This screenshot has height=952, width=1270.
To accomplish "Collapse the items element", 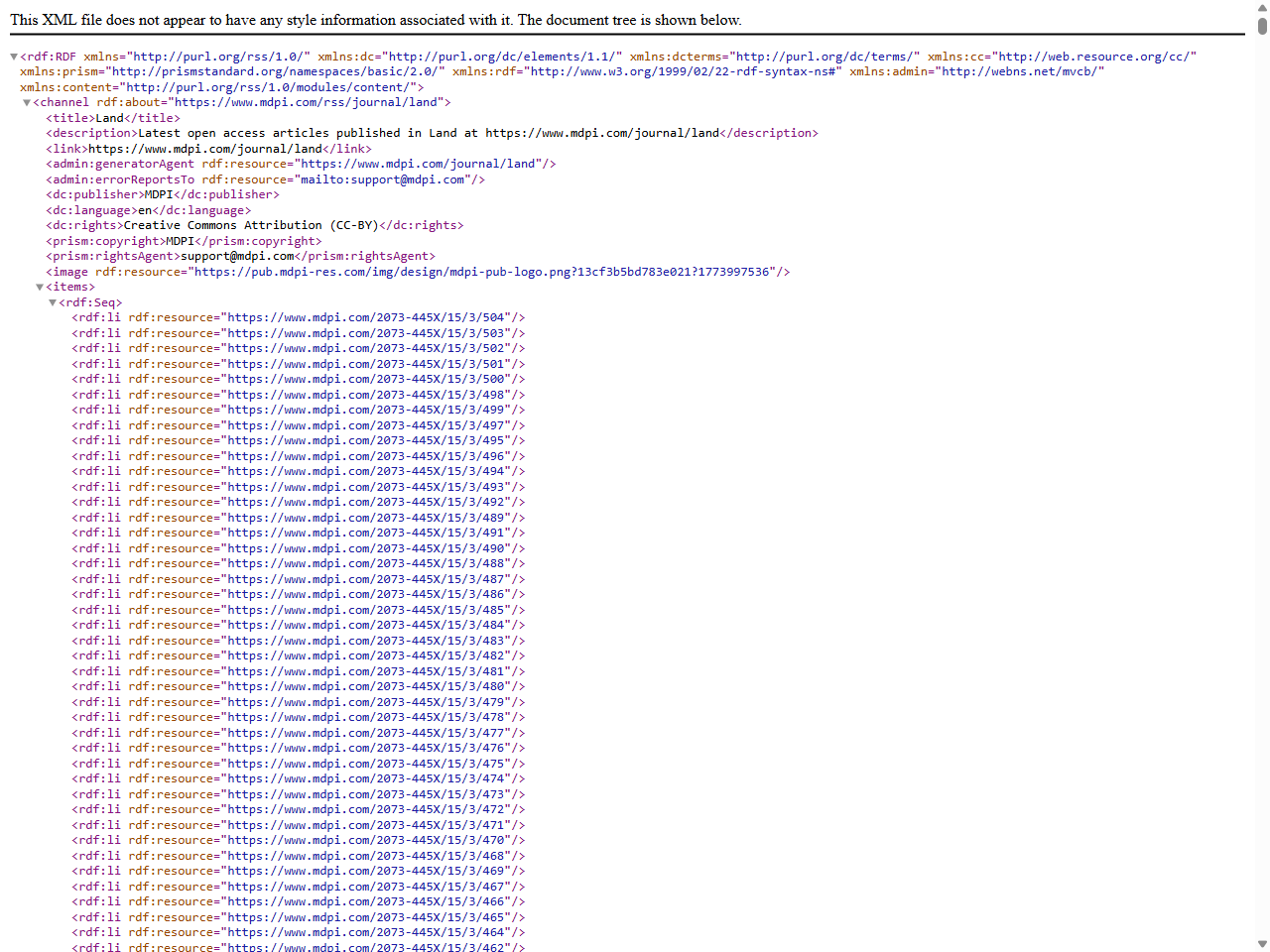I will [40, 288].
